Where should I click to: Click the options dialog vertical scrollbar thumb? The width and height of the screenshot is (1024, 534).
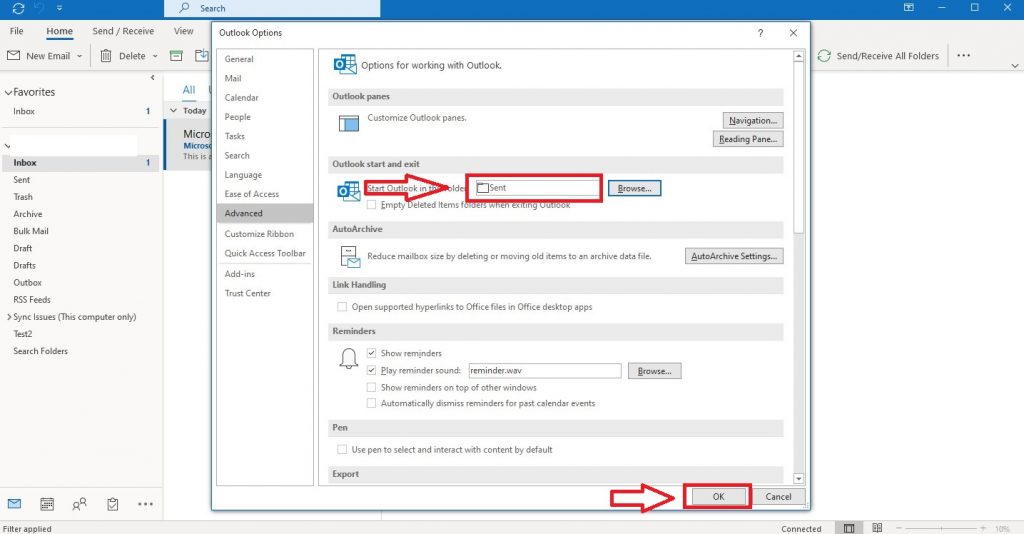[798, 148]
